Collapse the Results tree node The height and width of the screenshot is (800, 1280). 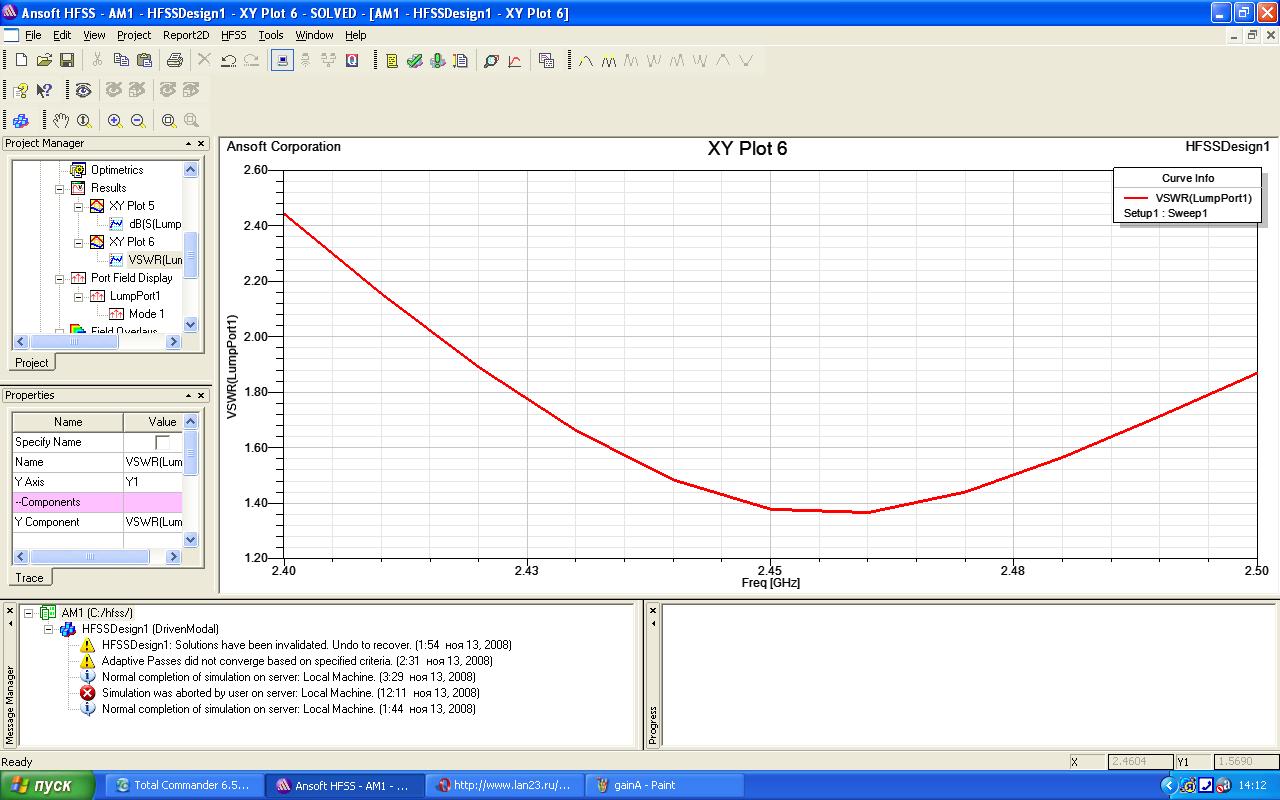[60, 188]
